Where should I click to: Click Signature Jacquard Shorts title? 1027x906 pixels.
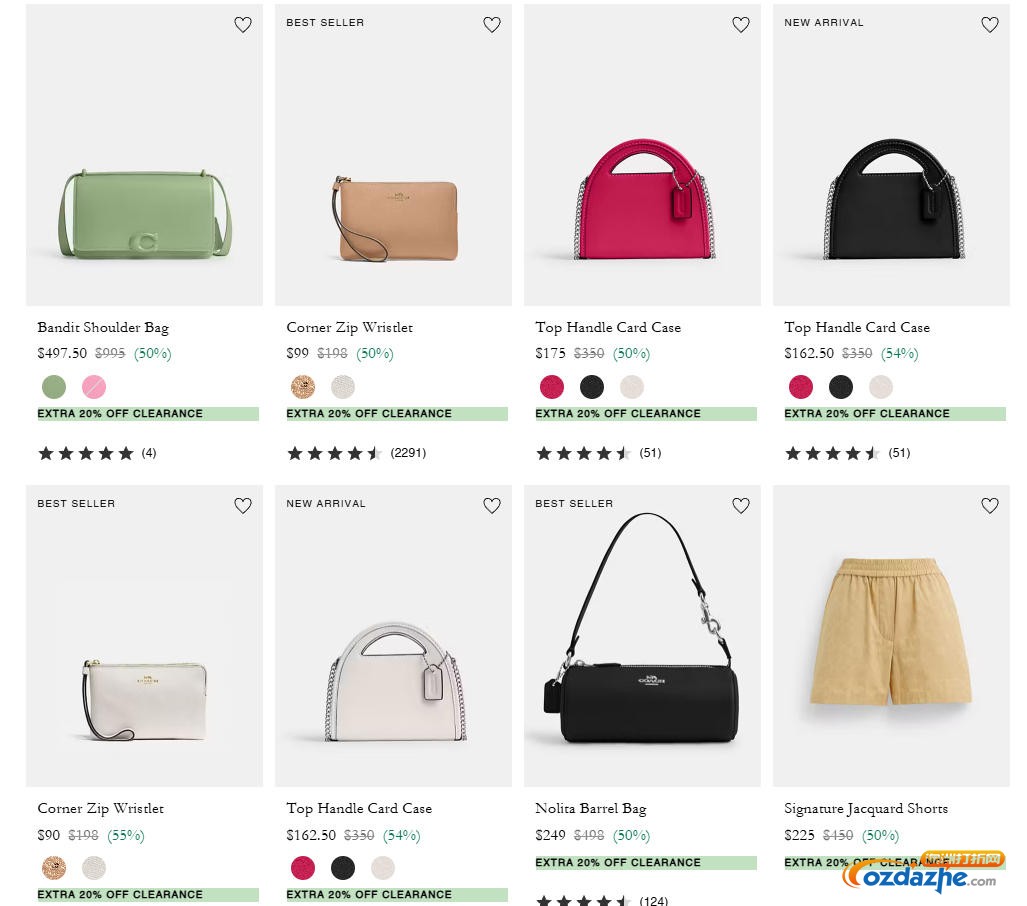coord(866,808)
